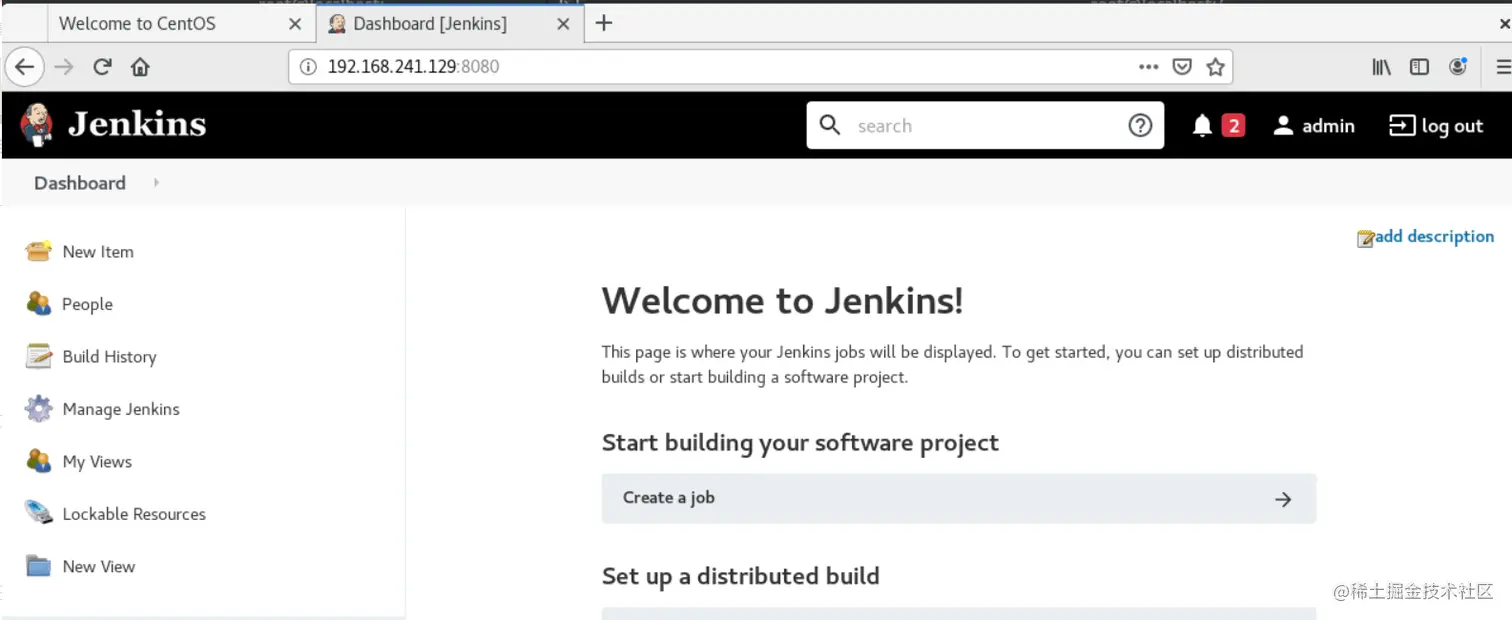Select the Dashboard [Jenkins] tab

(x=448, y=23)
